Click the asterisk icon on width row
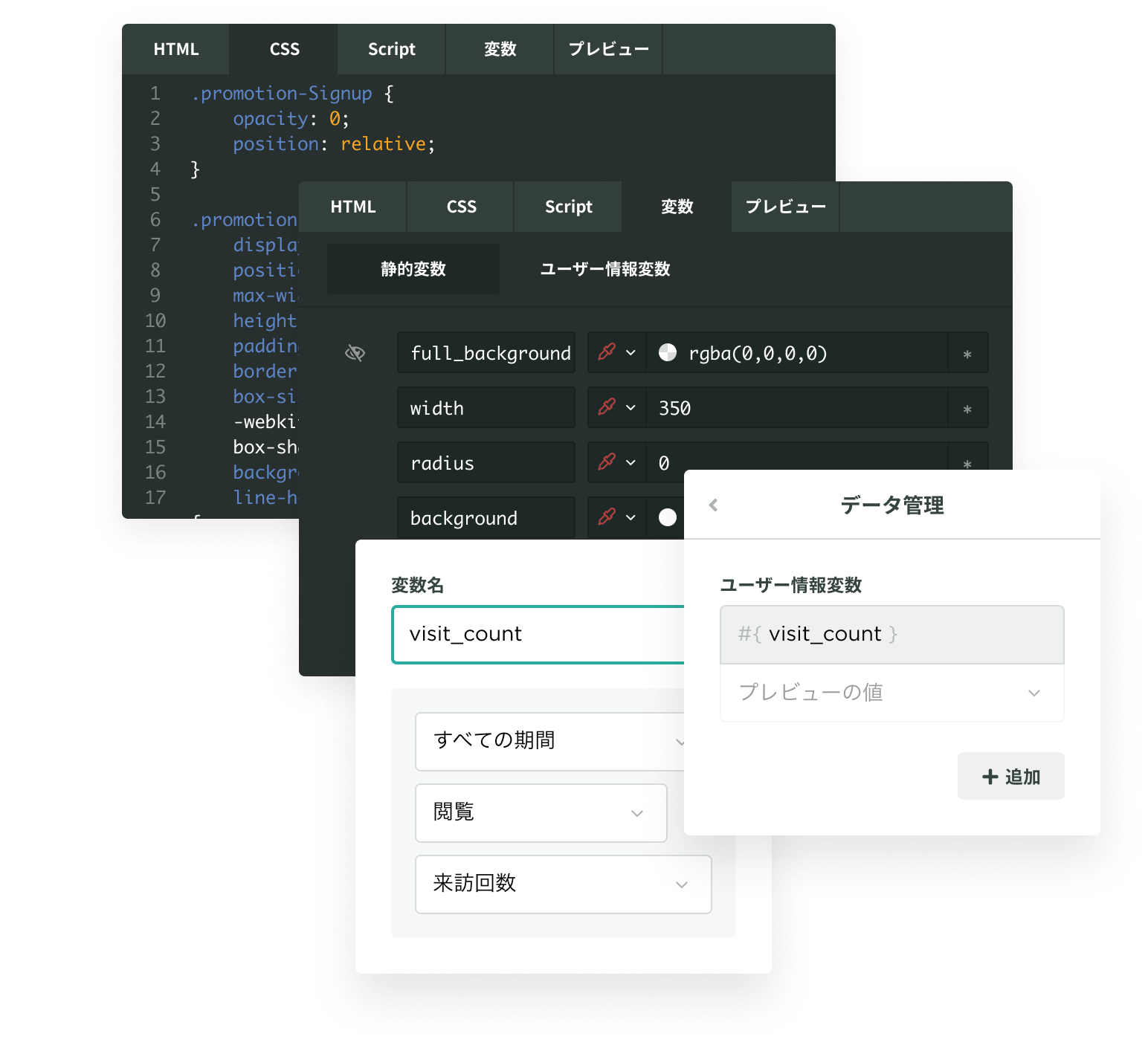The width and height of the screenshot is (1148, 1045). click(967, 410)
